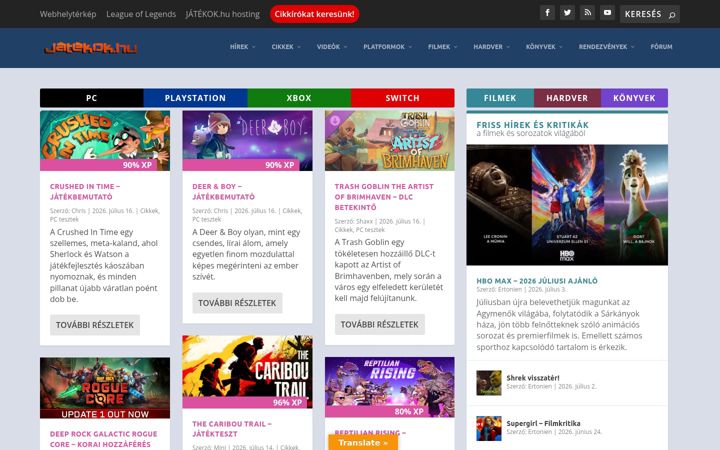Open the HBO Max 2026 júliusi ajánló link
720x450 pixels.
[x=537, y=281]
